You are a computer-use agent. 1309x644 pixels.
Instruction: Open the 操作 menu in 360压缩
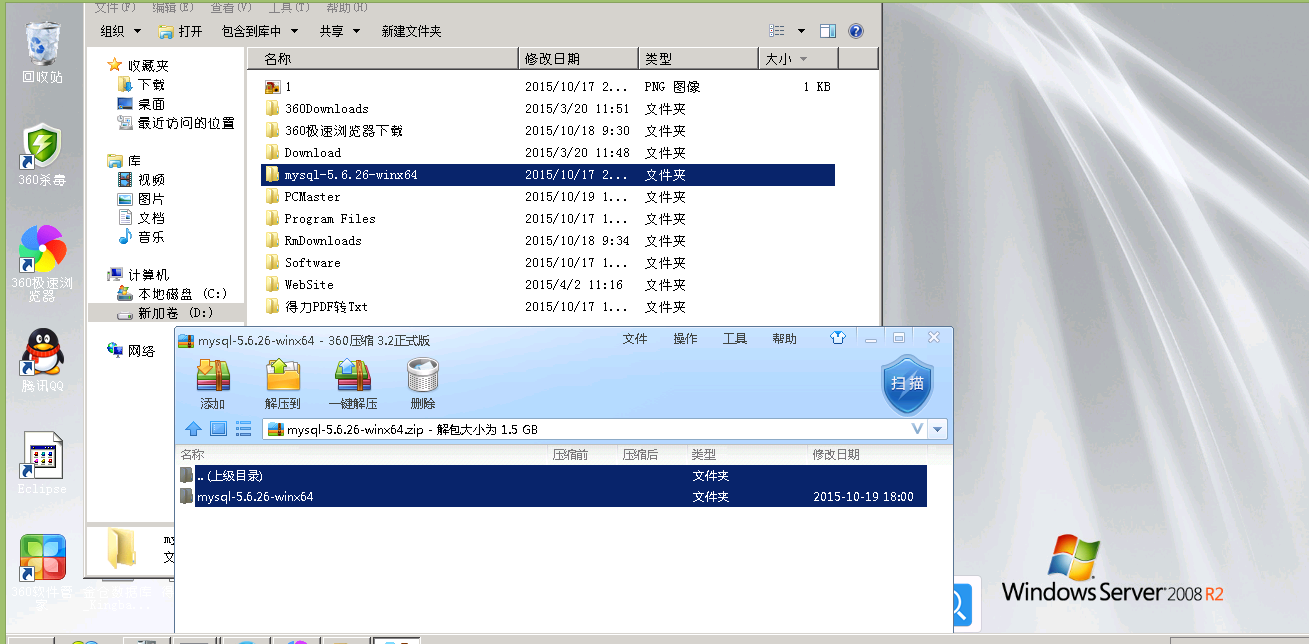coord(685,339)
